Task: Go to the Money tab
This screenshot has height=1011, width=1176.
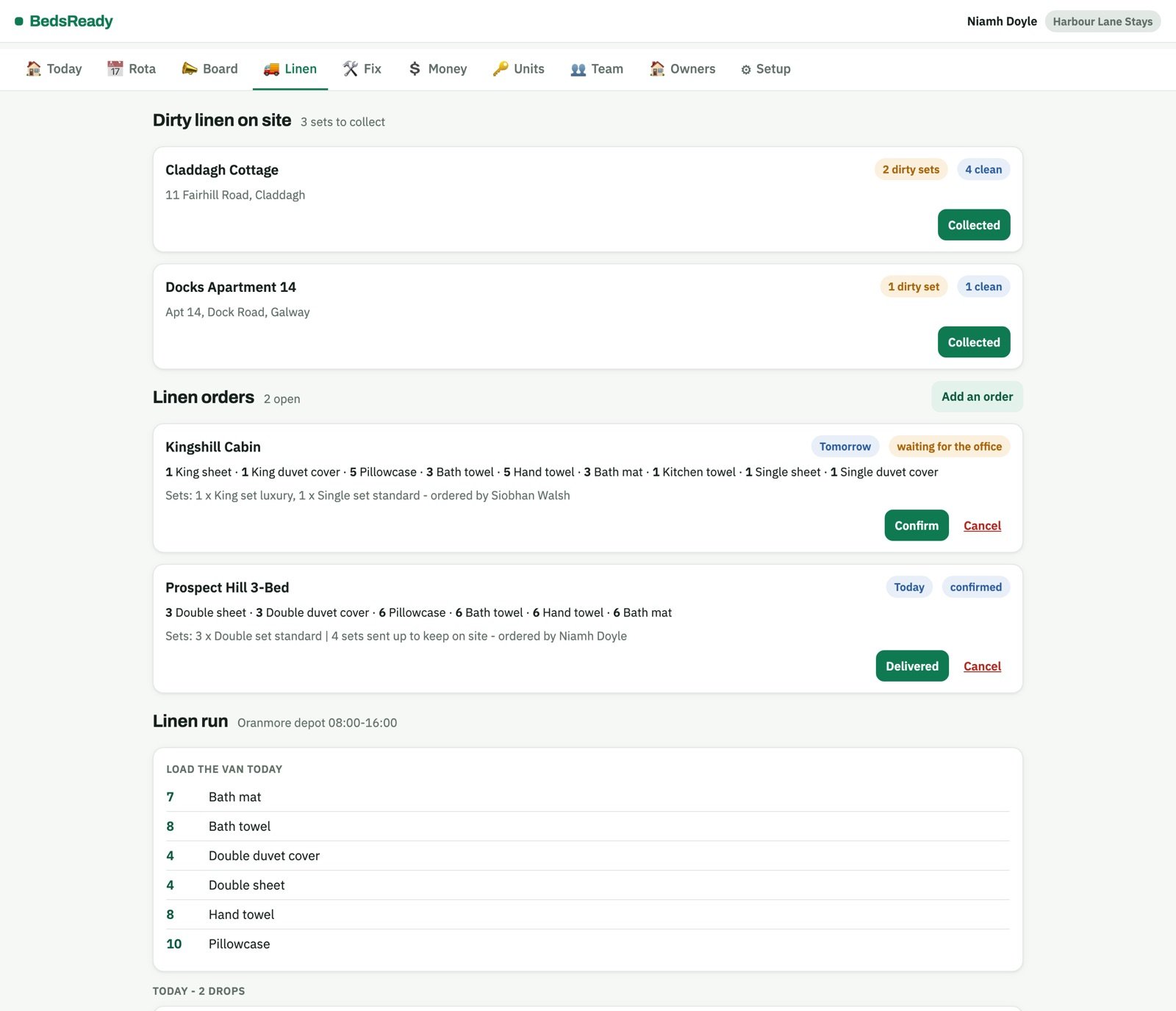Action: pyautogui.click(x=437, y=68)
